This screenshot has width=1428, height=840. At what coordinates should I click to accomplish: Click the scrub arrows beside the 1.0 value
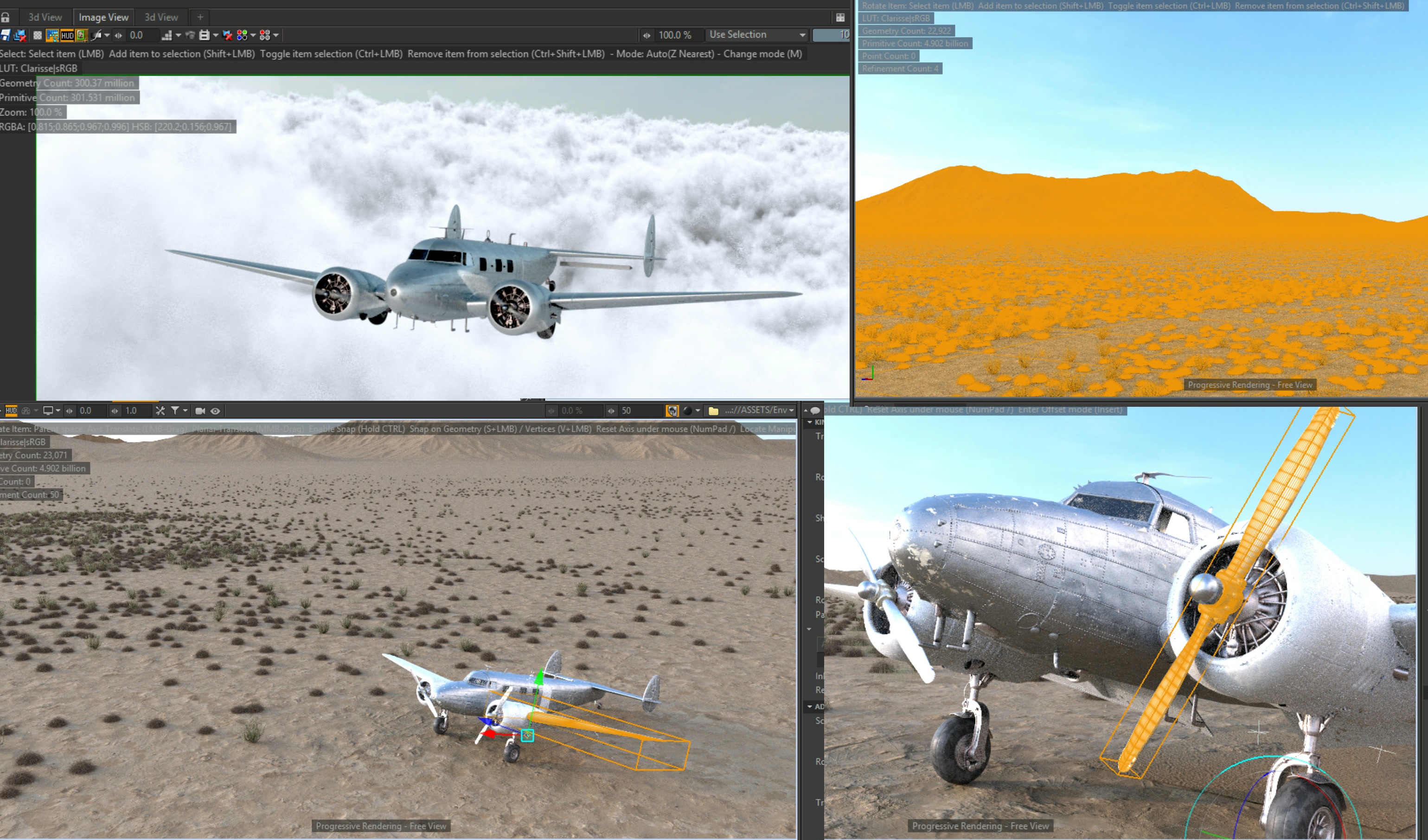coord(115,411)
